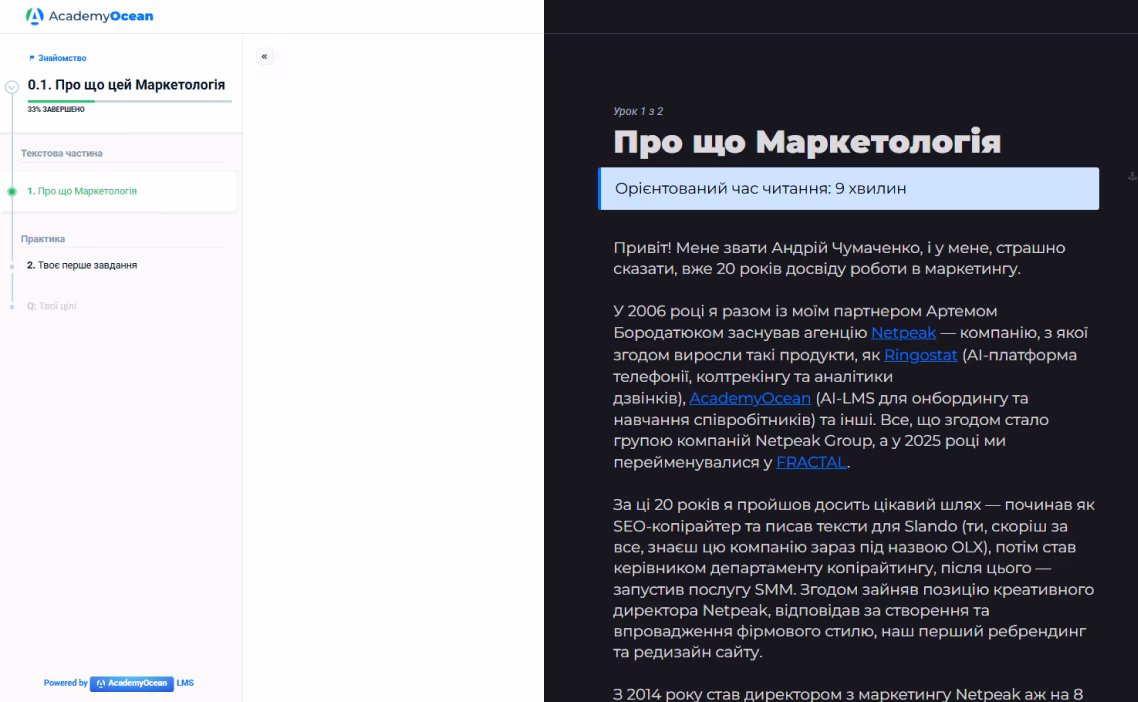Screen dimensions: 1138x702
Task: Expand module "0.1. Про що цей Маркетологія"
Action: tap(11, 88)
